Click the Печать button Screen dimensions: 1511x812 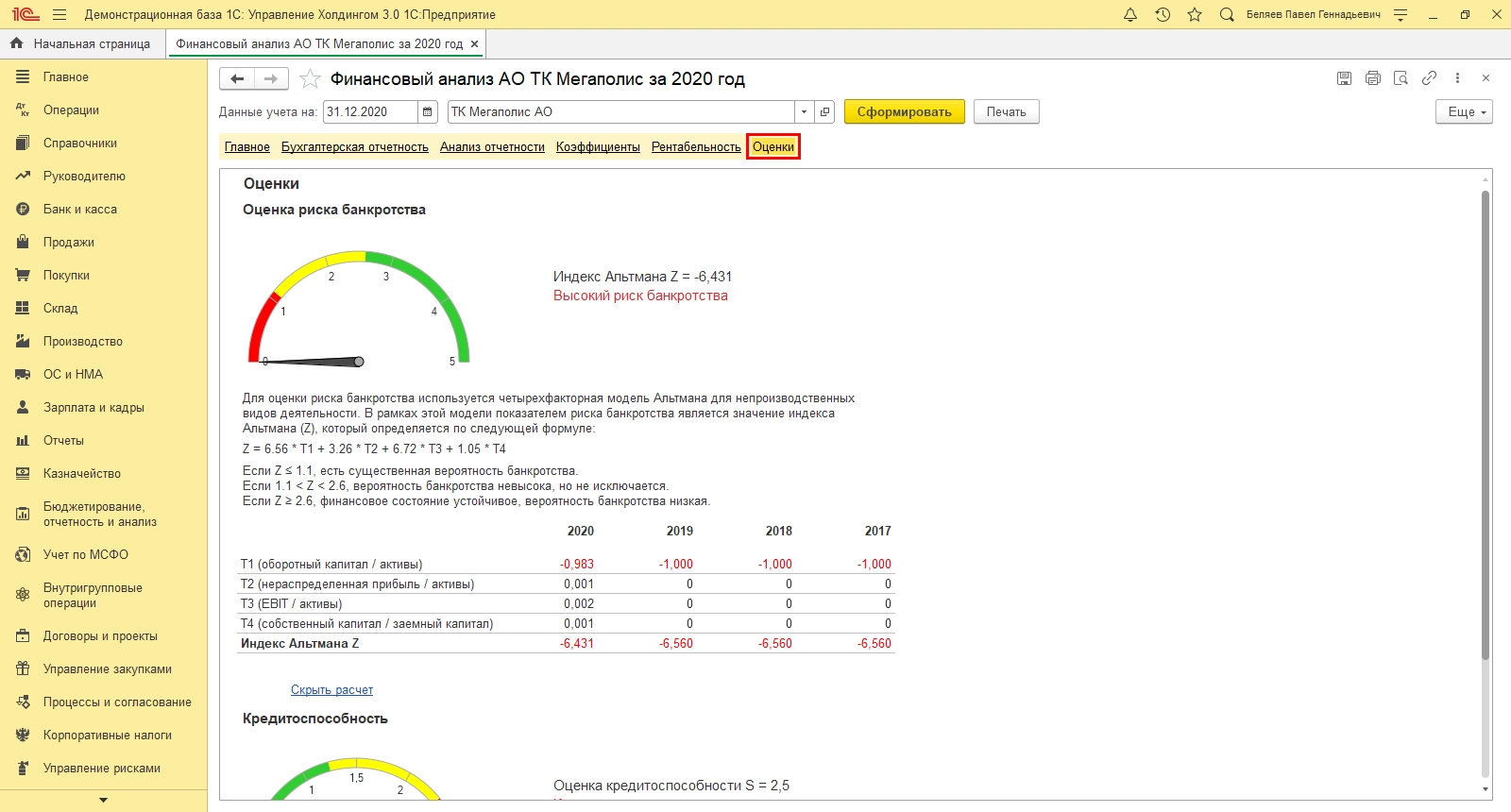[1006, 111]
